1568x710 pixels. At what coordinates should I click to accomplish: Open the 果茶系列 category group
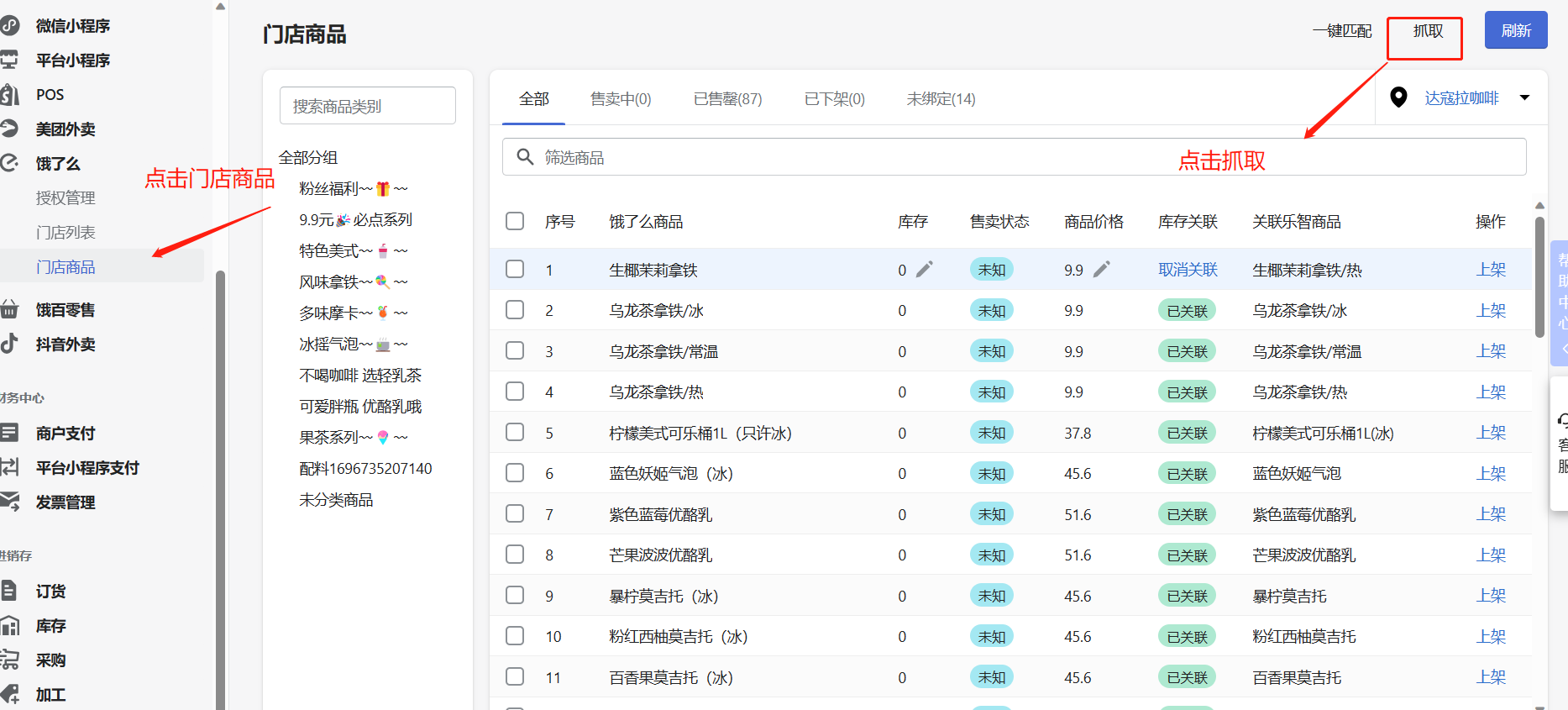tap(354, 437)
